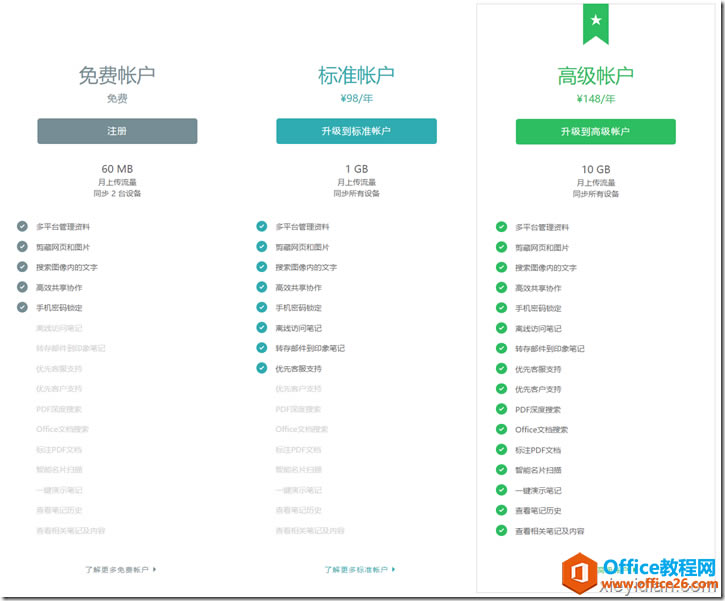
Task: Click 升级到高级帐户 upgrade button
Action: [596, 131]
